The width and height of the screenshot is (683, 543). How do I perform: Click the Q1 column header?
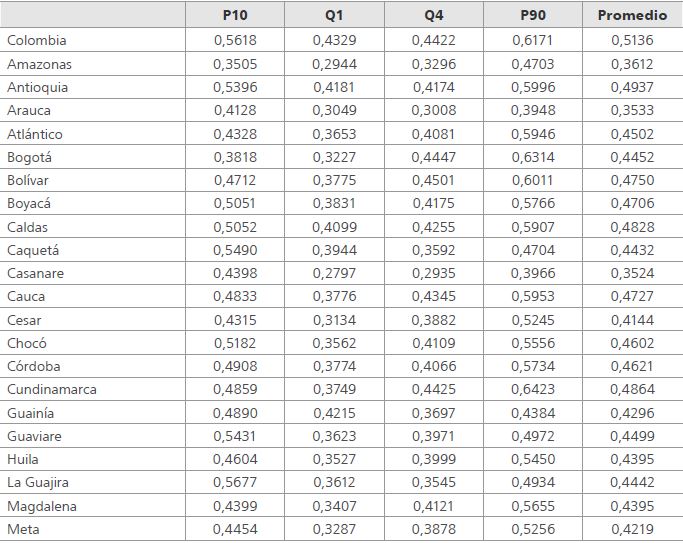pos(334,15)
